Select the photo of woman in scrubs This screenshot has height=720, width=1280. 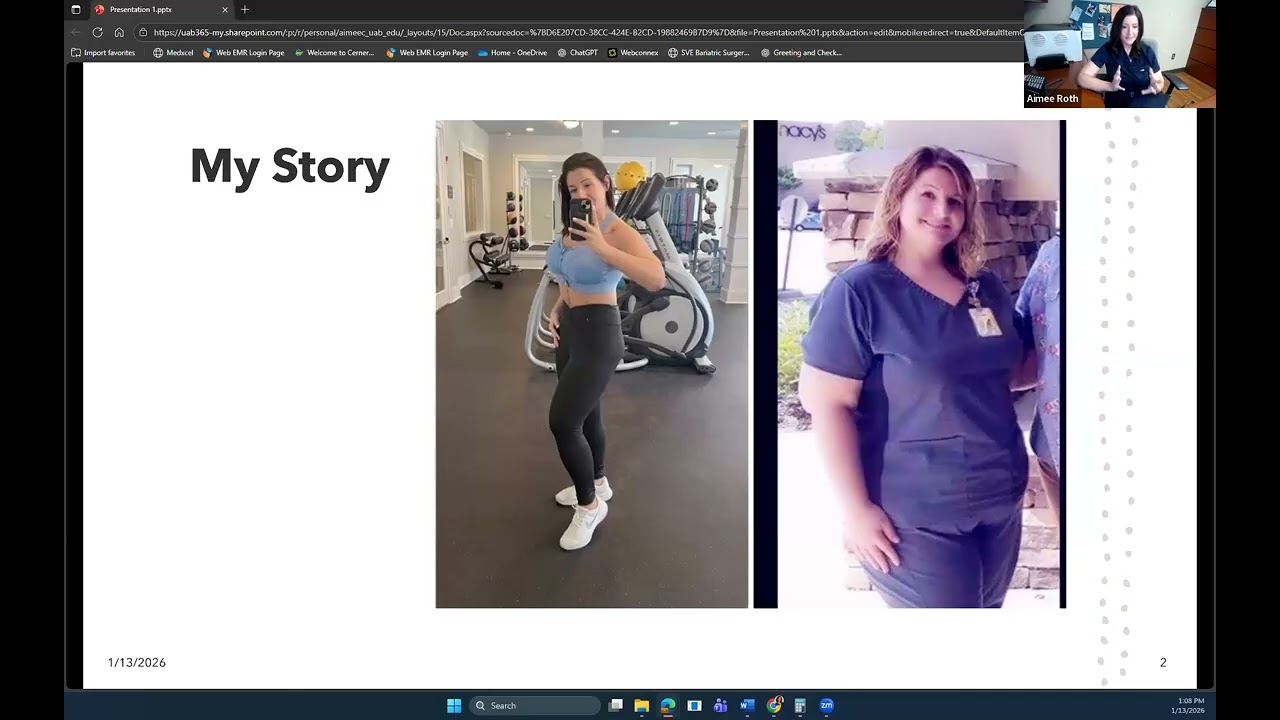point(910,364)
